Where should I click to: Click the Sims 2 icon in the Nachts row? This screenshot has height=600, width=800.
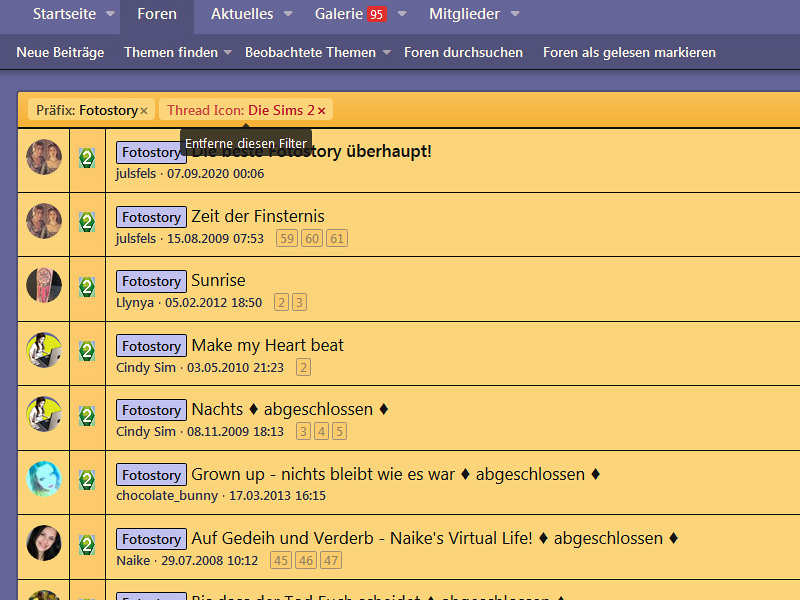[87, 416]
